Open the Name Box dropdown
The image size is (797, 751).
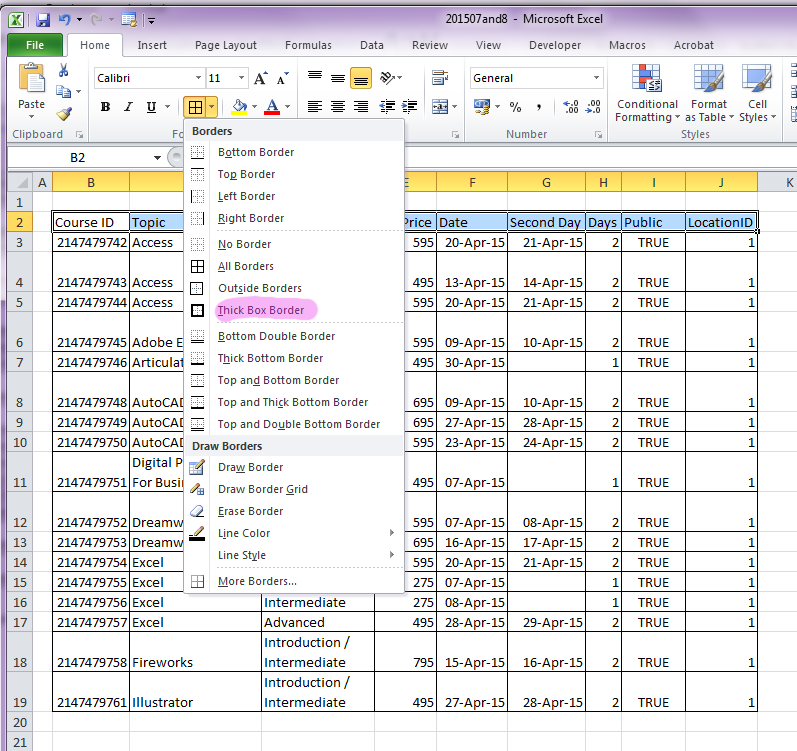click(x=157, y=158)
